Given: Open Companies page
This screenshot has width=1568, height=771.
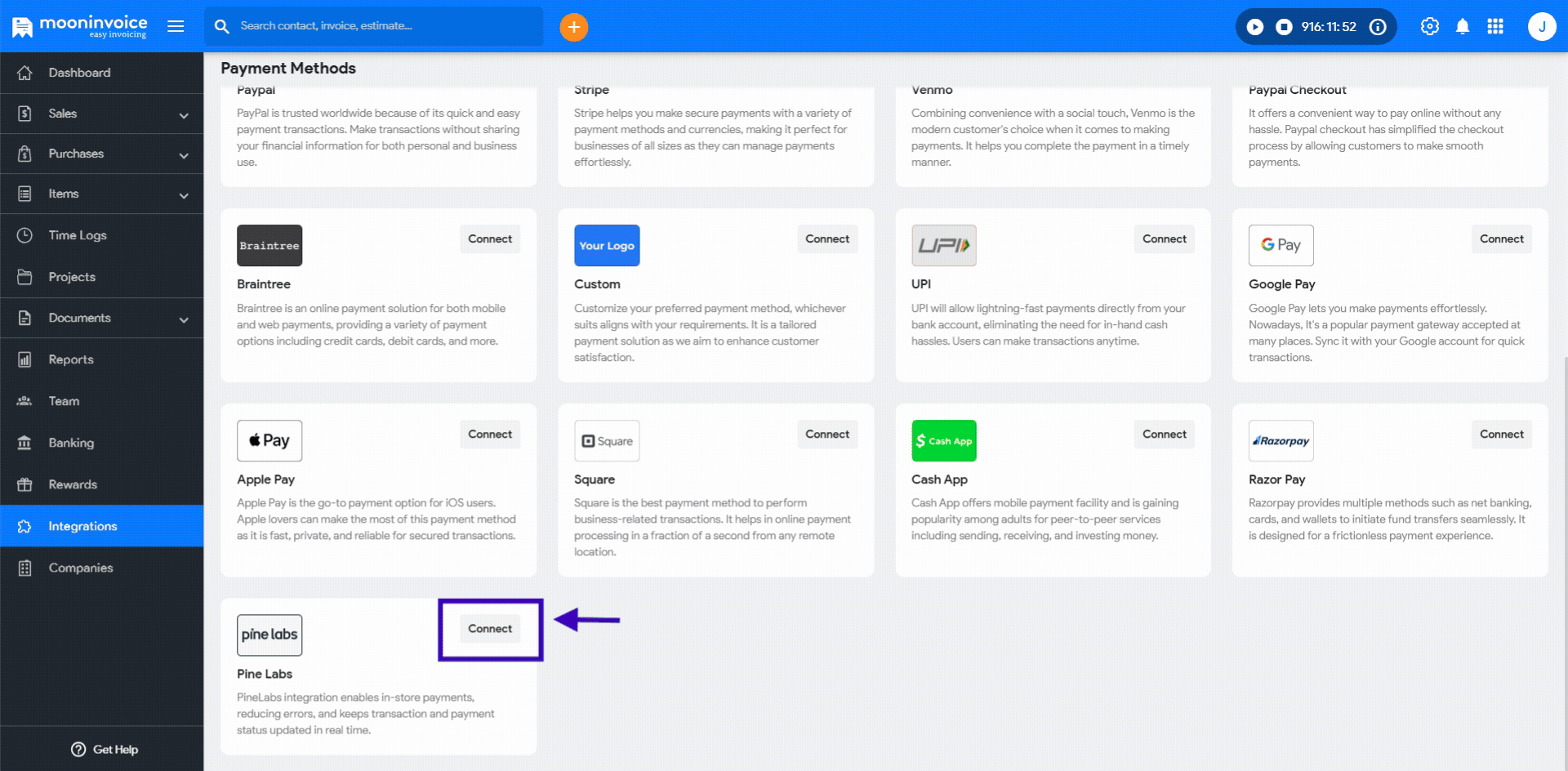Looking at the screenshot, I should (101, 568).
